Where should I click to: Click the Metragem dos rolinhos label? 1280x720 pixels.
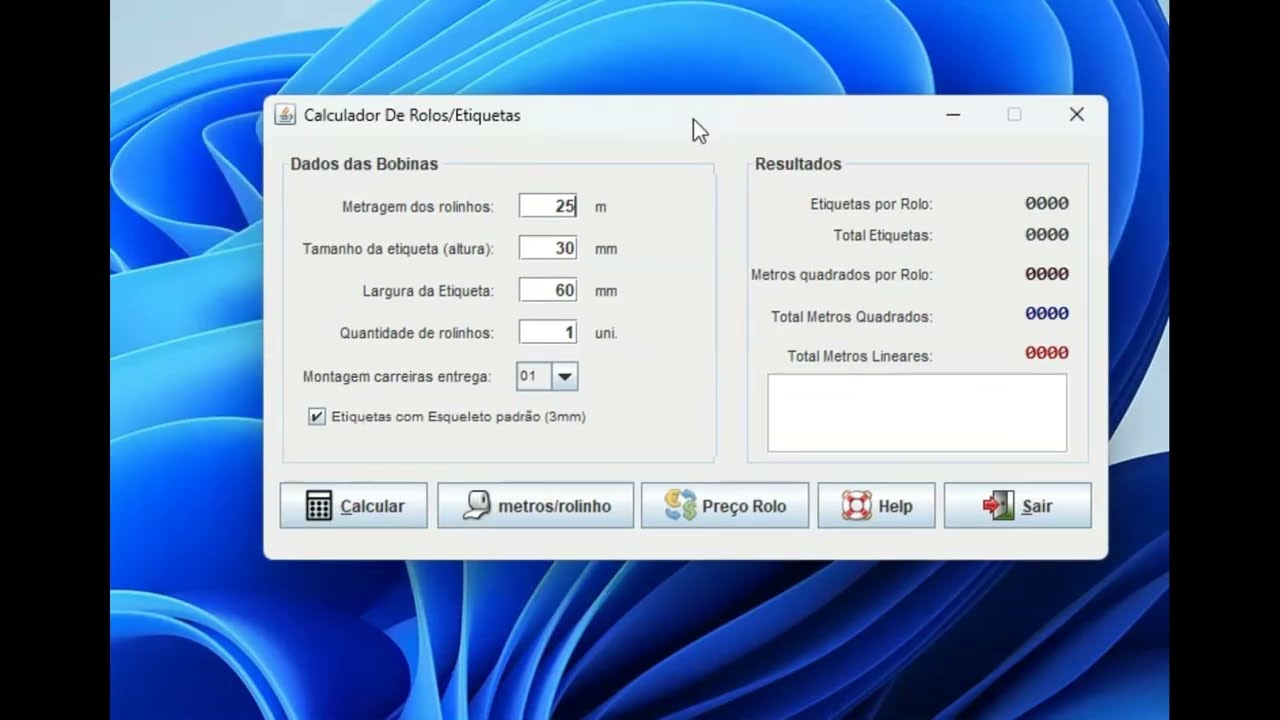[x=418, y=207]
